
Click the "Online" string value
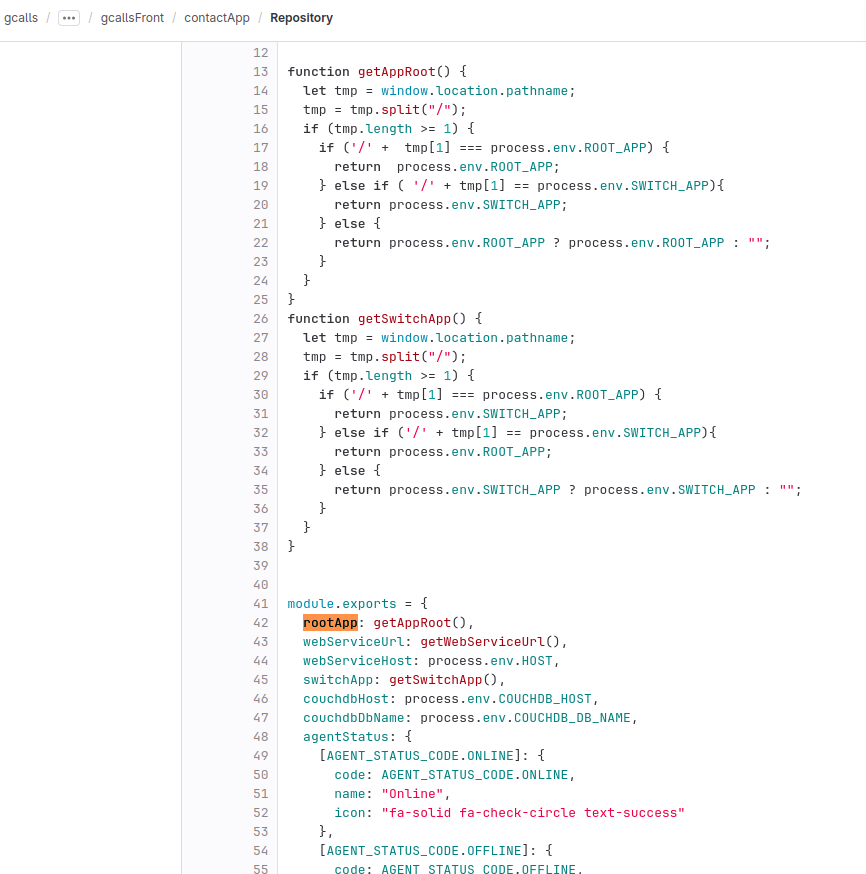(x=410, y=794)
